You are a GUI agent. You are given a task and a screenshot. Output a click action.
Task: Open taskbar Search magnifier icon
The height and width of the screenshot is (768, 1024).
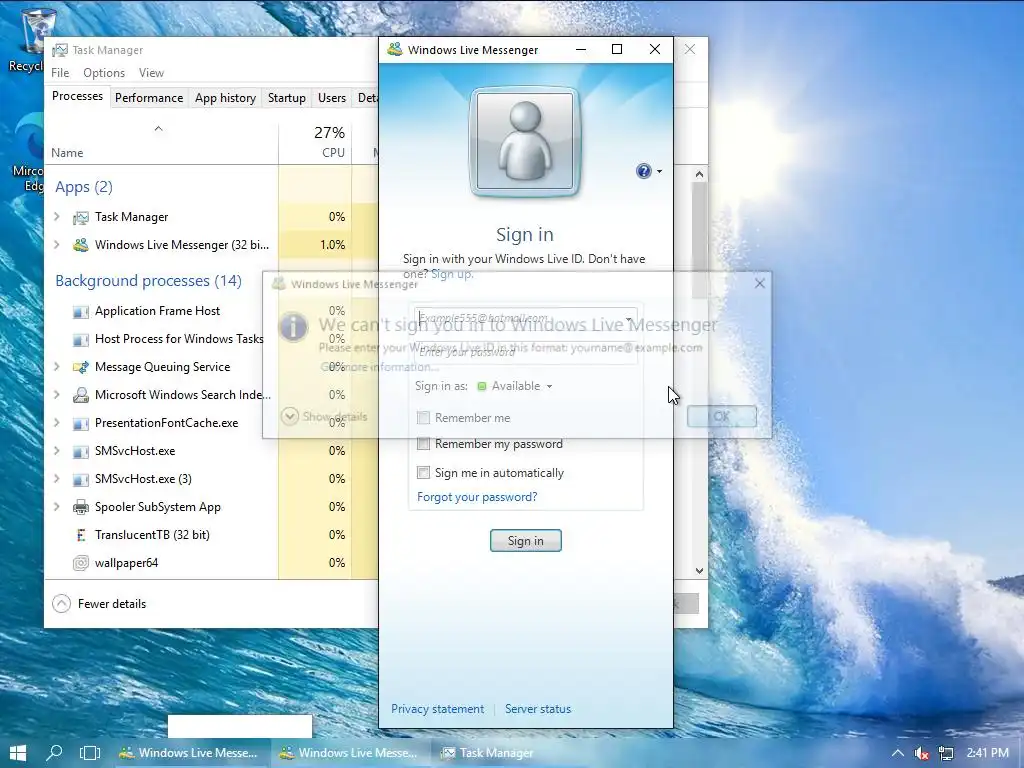click(x=54, y=753)
